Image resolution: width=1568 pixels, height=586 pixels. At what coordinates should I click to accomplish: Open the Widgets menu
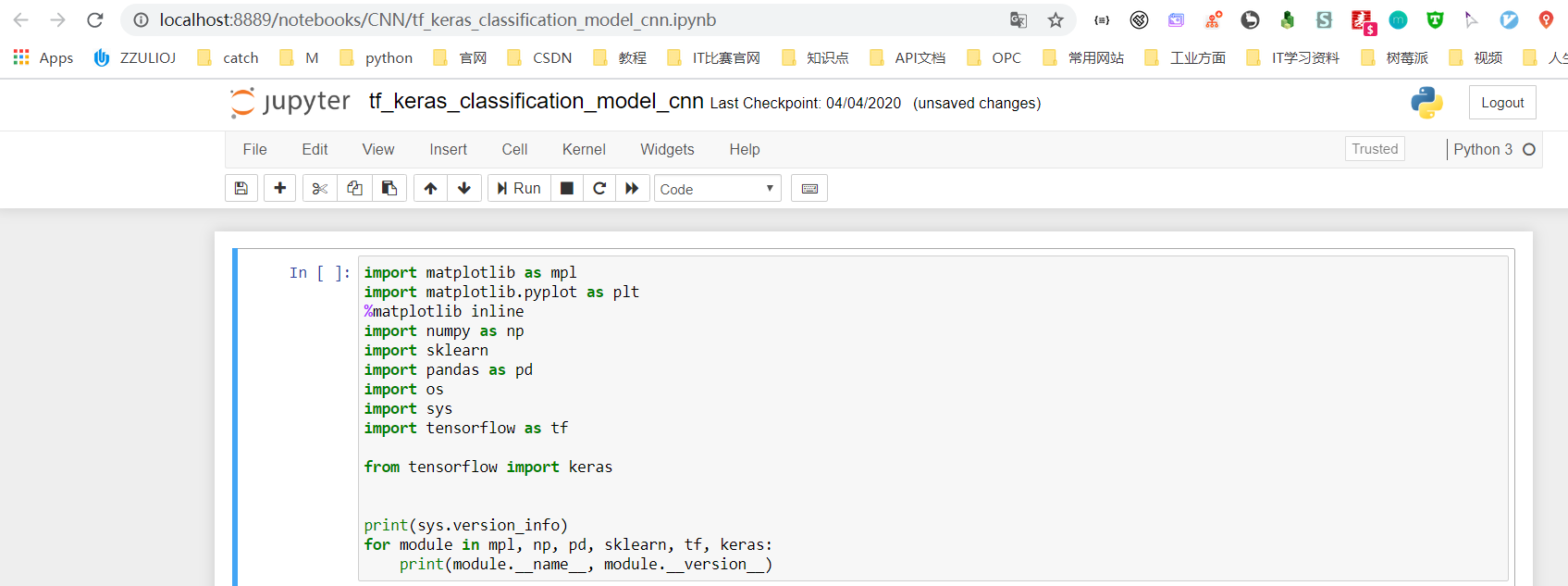click(667, 149)
